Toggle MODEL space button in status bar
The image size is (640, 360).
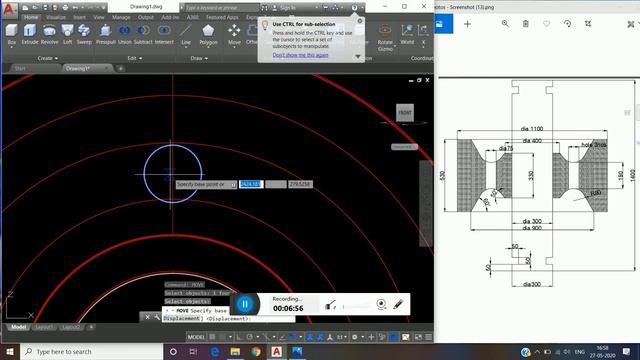tap(196, 337)
